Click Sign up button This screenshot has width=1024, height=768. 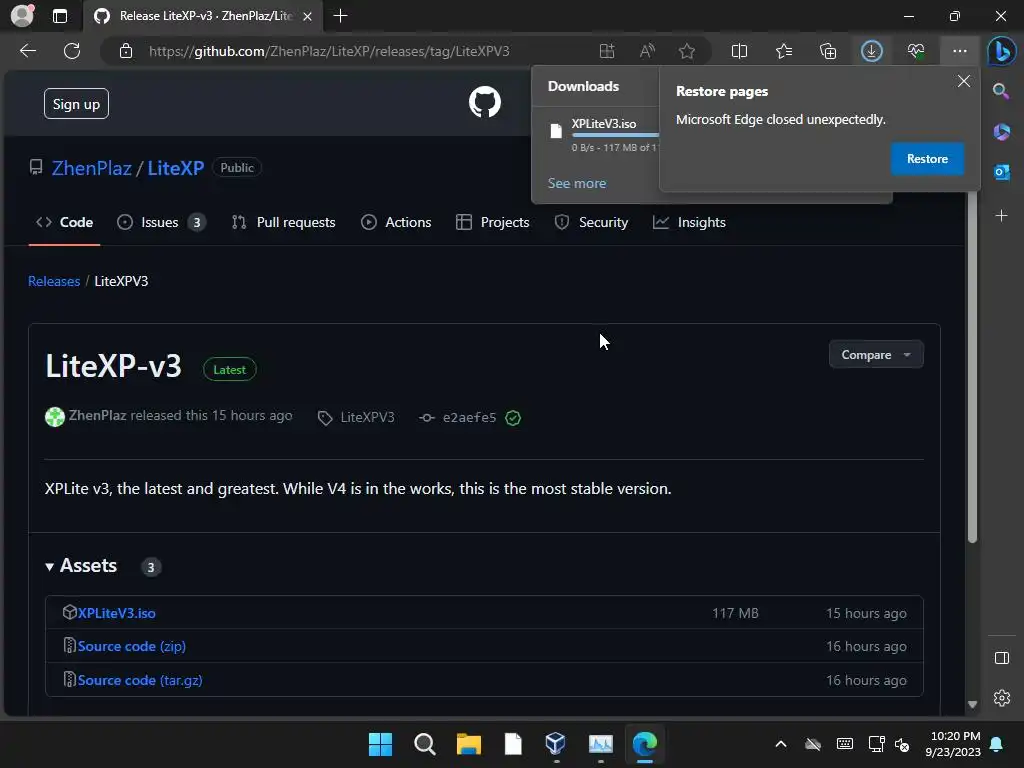pyautogui.click(x=76, y=104)
